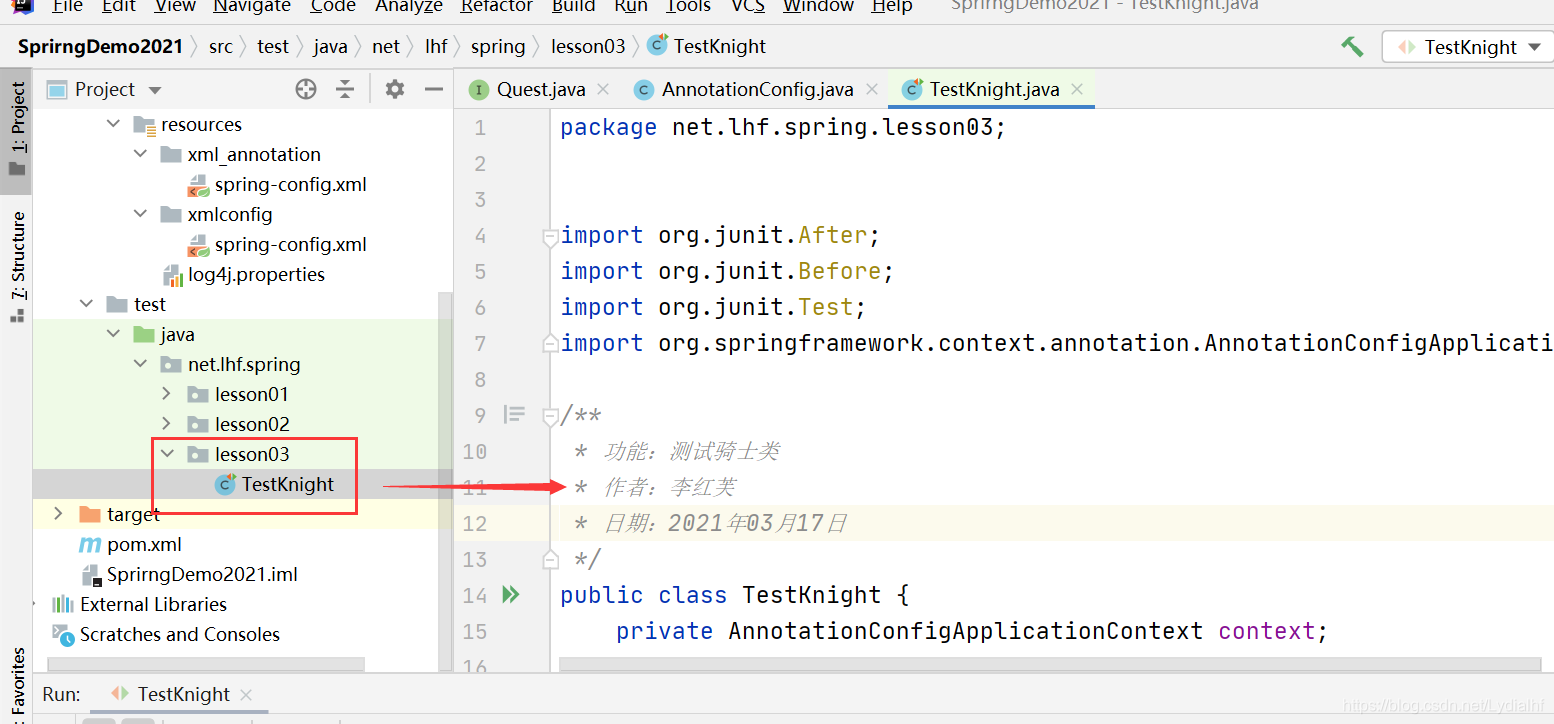Click the Build project hammer icon
The height and width of the screenshot is (724, 1554).
(1352, 47)
